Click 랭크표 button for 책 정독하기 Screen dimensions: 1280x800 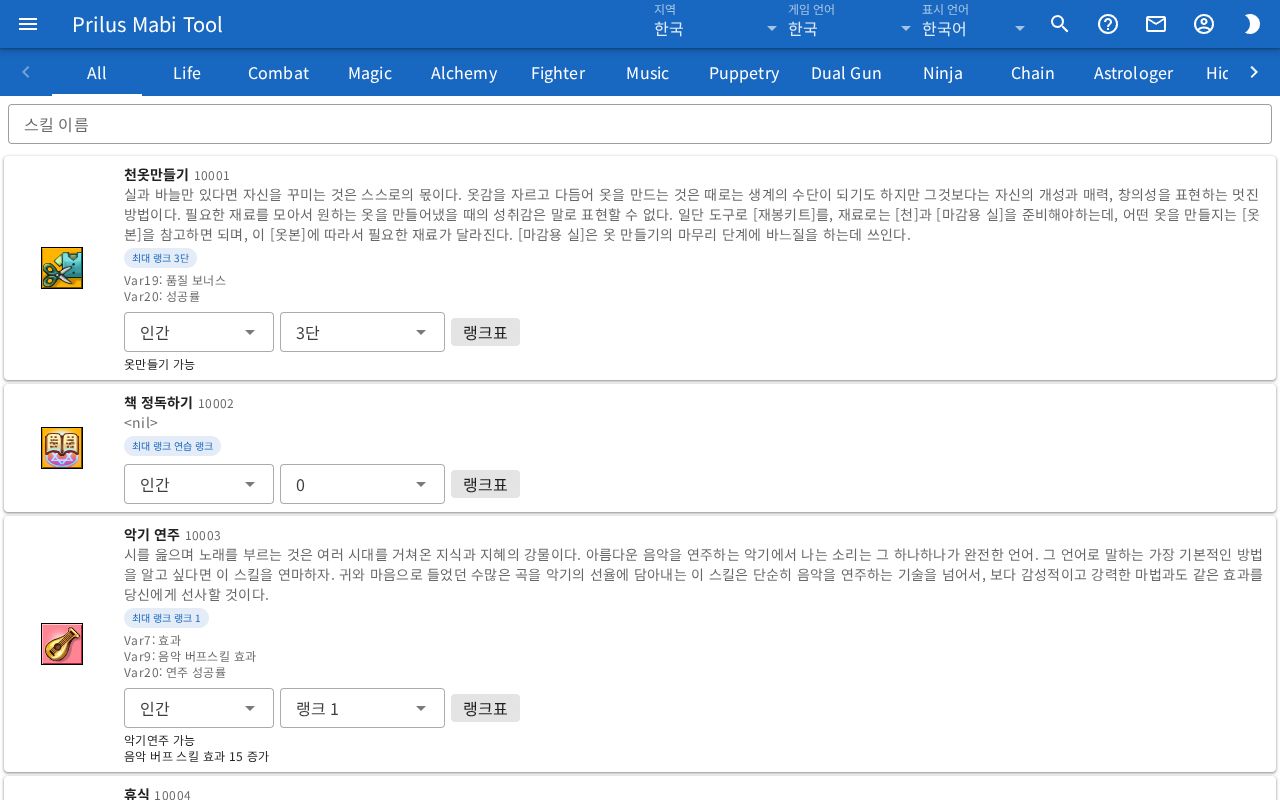click(485, 484)
